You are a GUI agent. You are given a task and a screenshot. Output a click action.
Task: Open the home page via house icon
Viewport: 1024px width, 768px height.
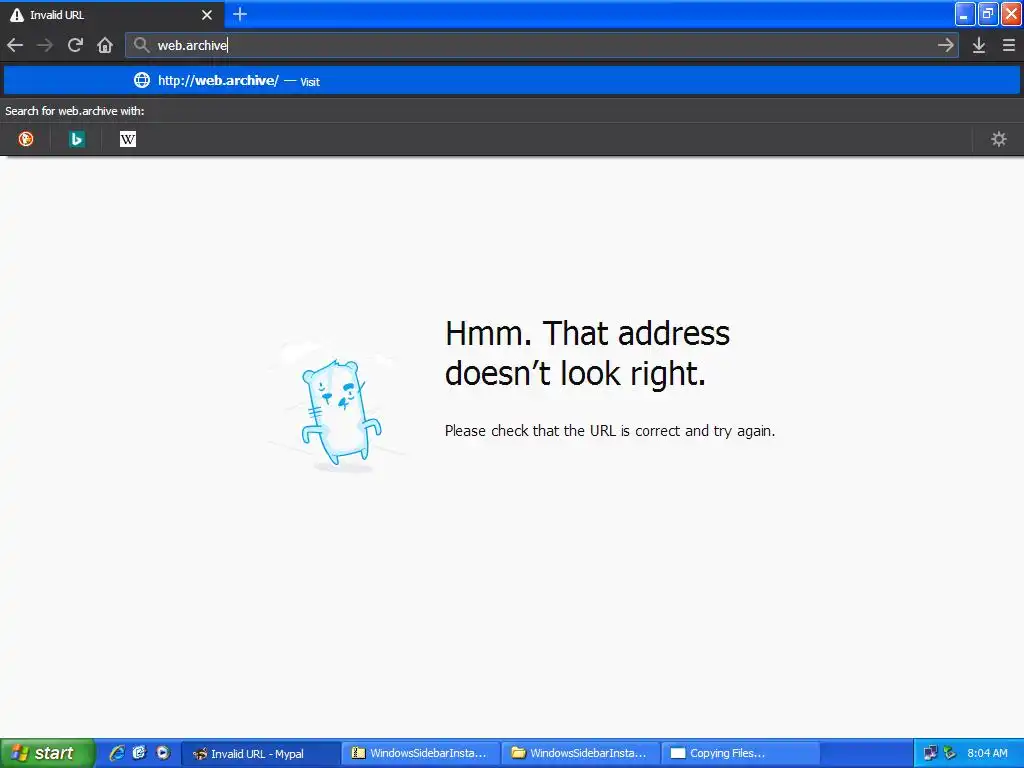pyautogui.click(x=105, y=45)
